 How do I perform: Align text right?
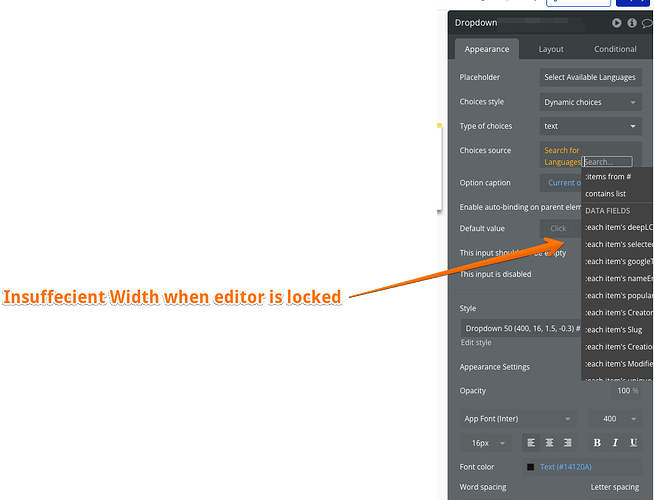click(568, 443)
